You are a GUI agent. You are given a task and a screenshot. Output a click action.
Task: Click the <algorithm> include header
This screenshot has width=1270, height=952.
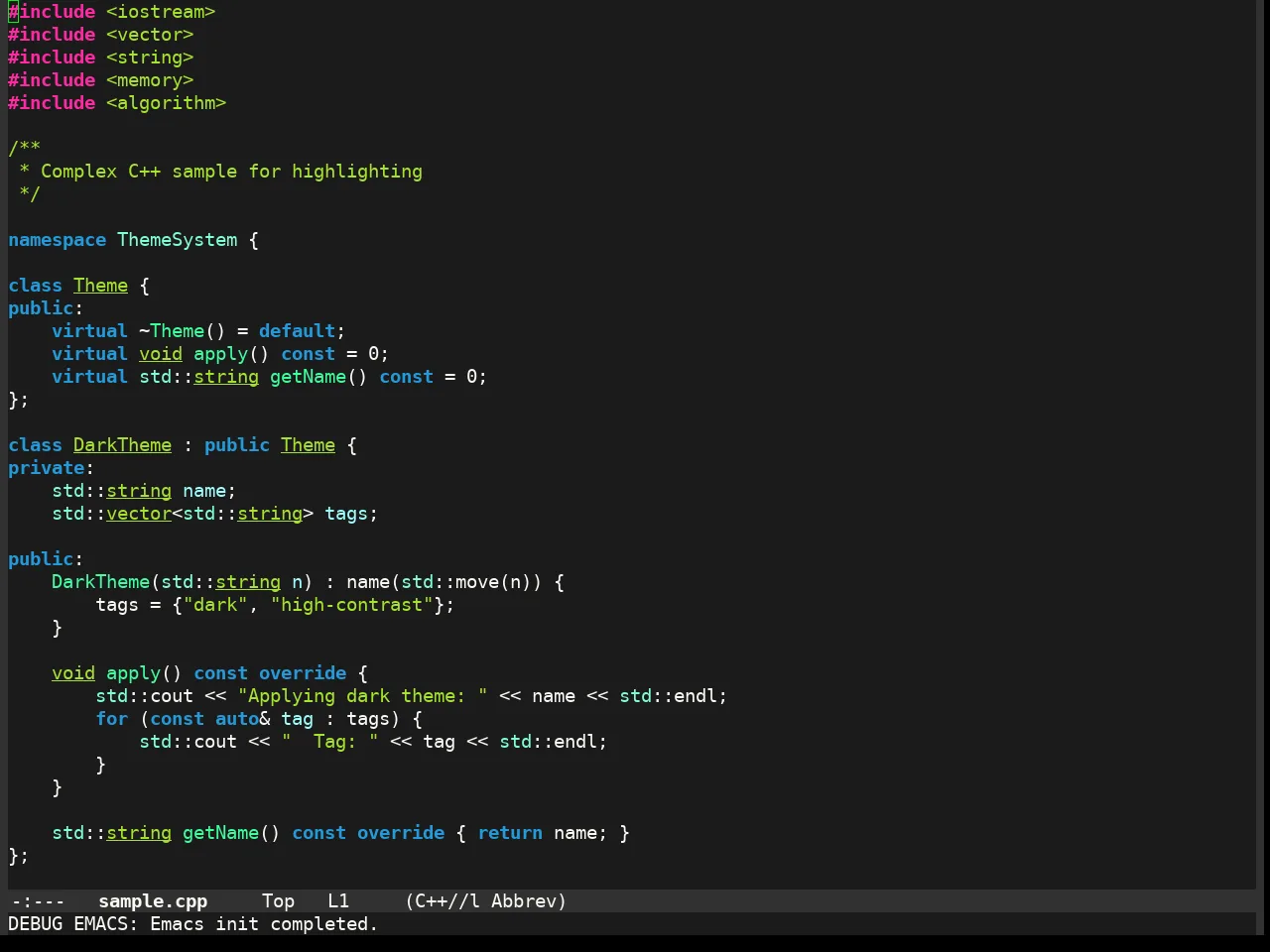click(166, 103)
